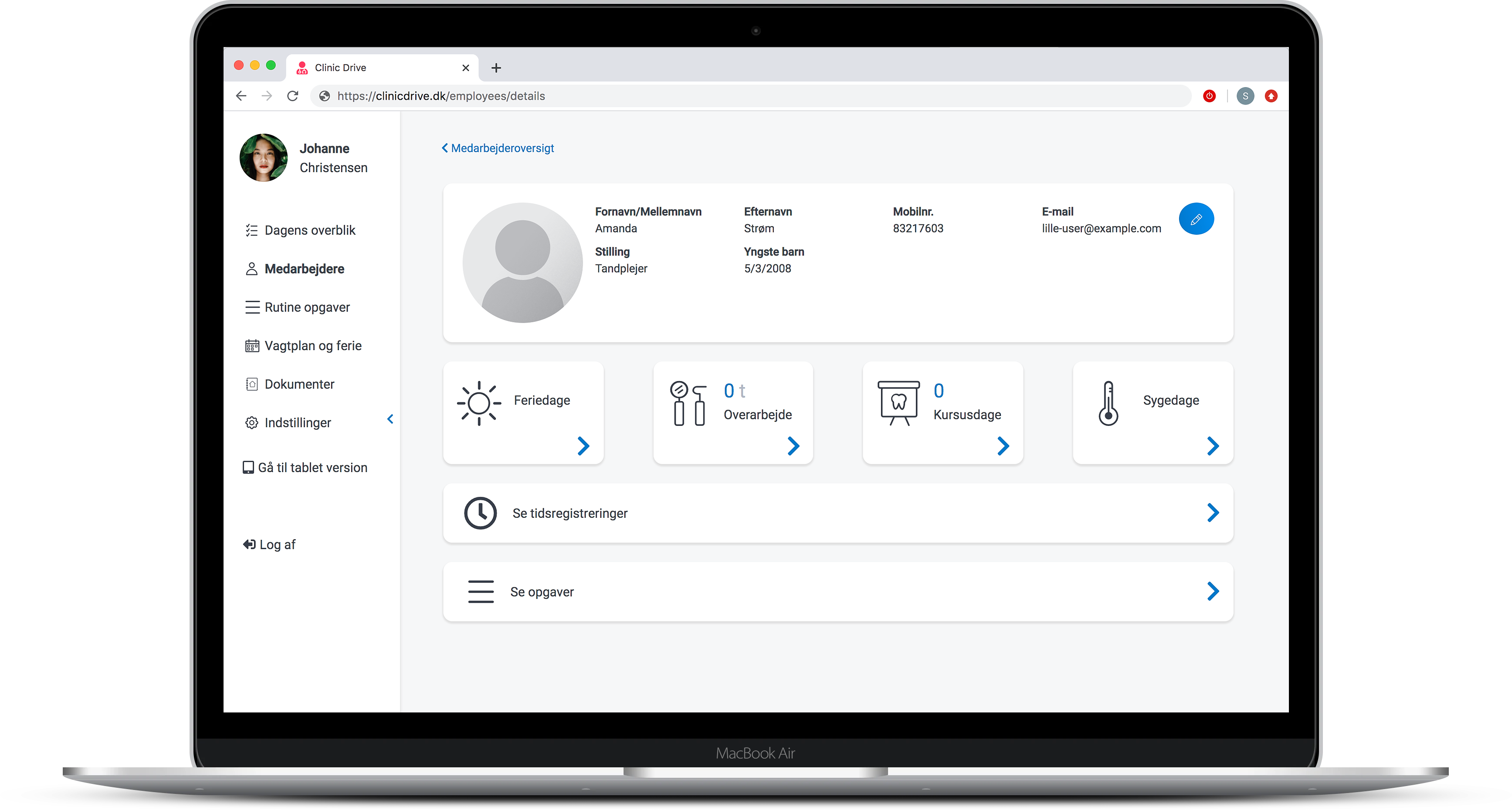
Task: Click the date 5/3/2008
Action: point(767,268)
